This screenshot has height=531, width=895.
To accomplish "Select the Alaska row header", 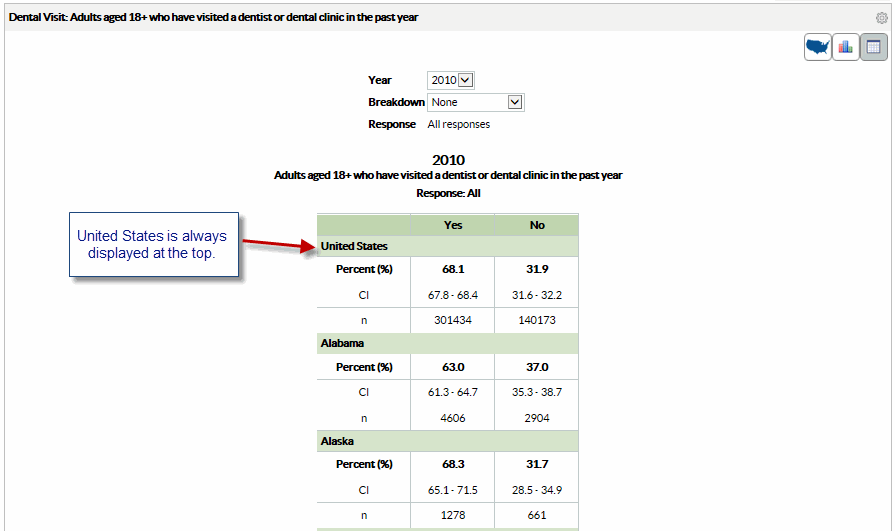I will [x=338, y=441].
